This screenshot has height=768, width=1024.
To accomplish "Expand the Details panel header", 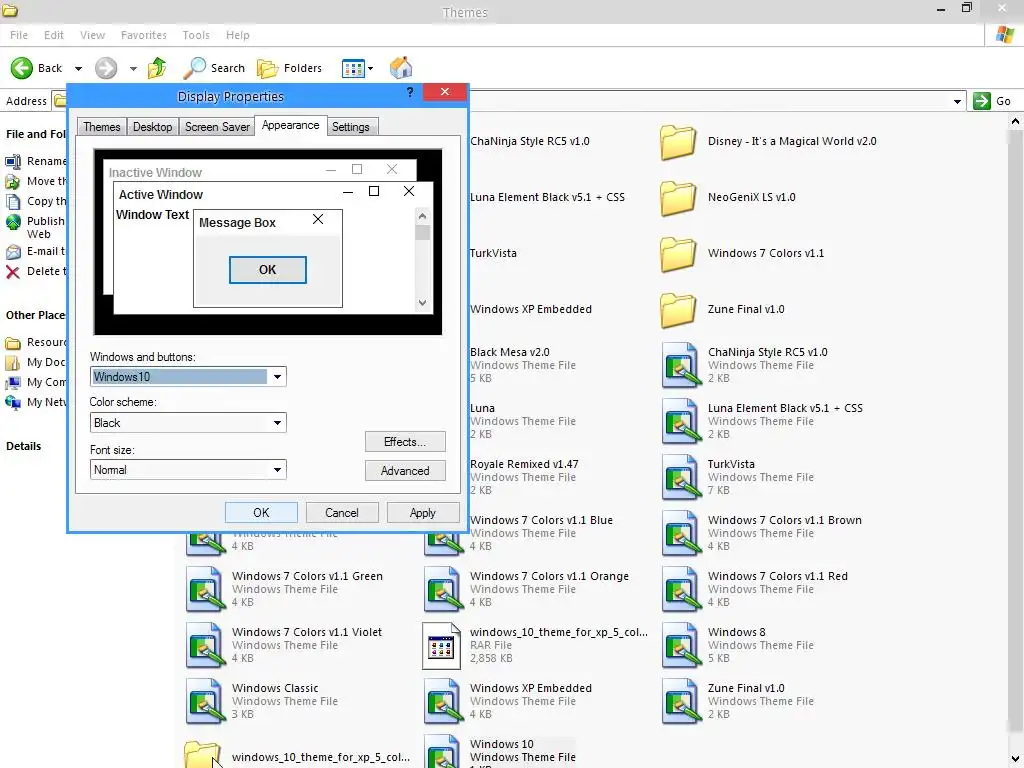I will (24, 446).
